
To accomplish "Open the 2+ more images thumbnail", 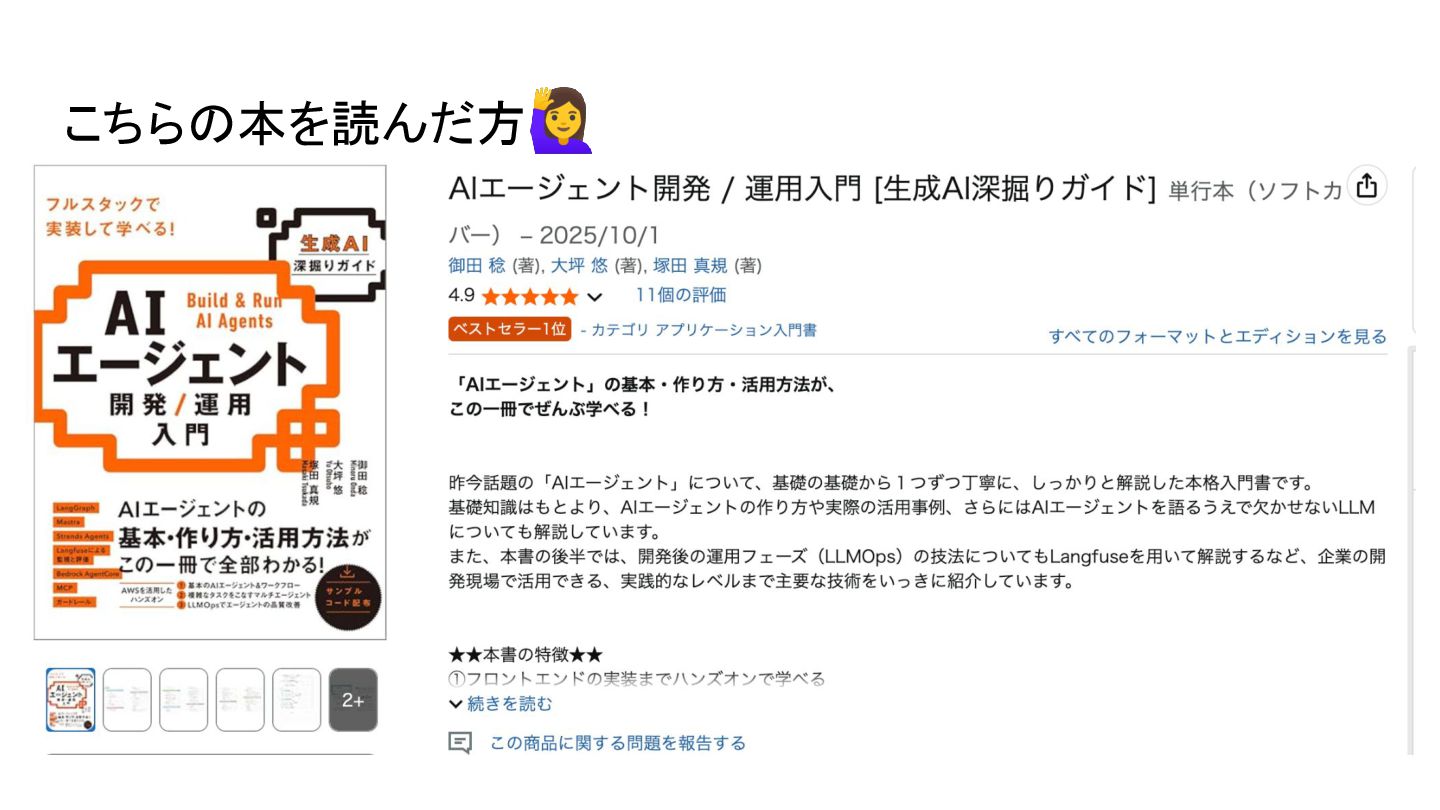I will click(x=353, y=700).
